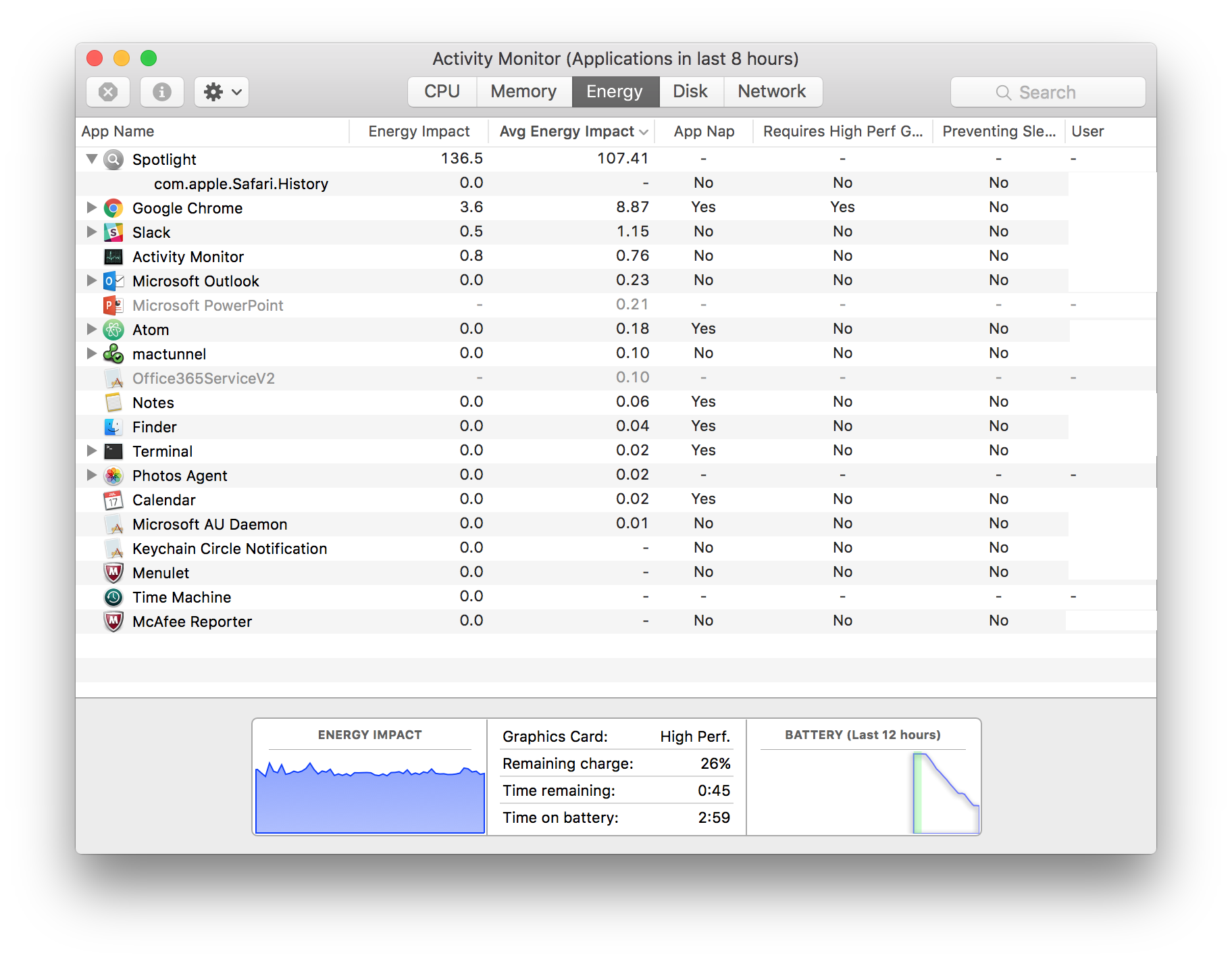Sort by App Nap column header
The width and height of the screenshot is (1232, 962).
[x=704, y=132]
